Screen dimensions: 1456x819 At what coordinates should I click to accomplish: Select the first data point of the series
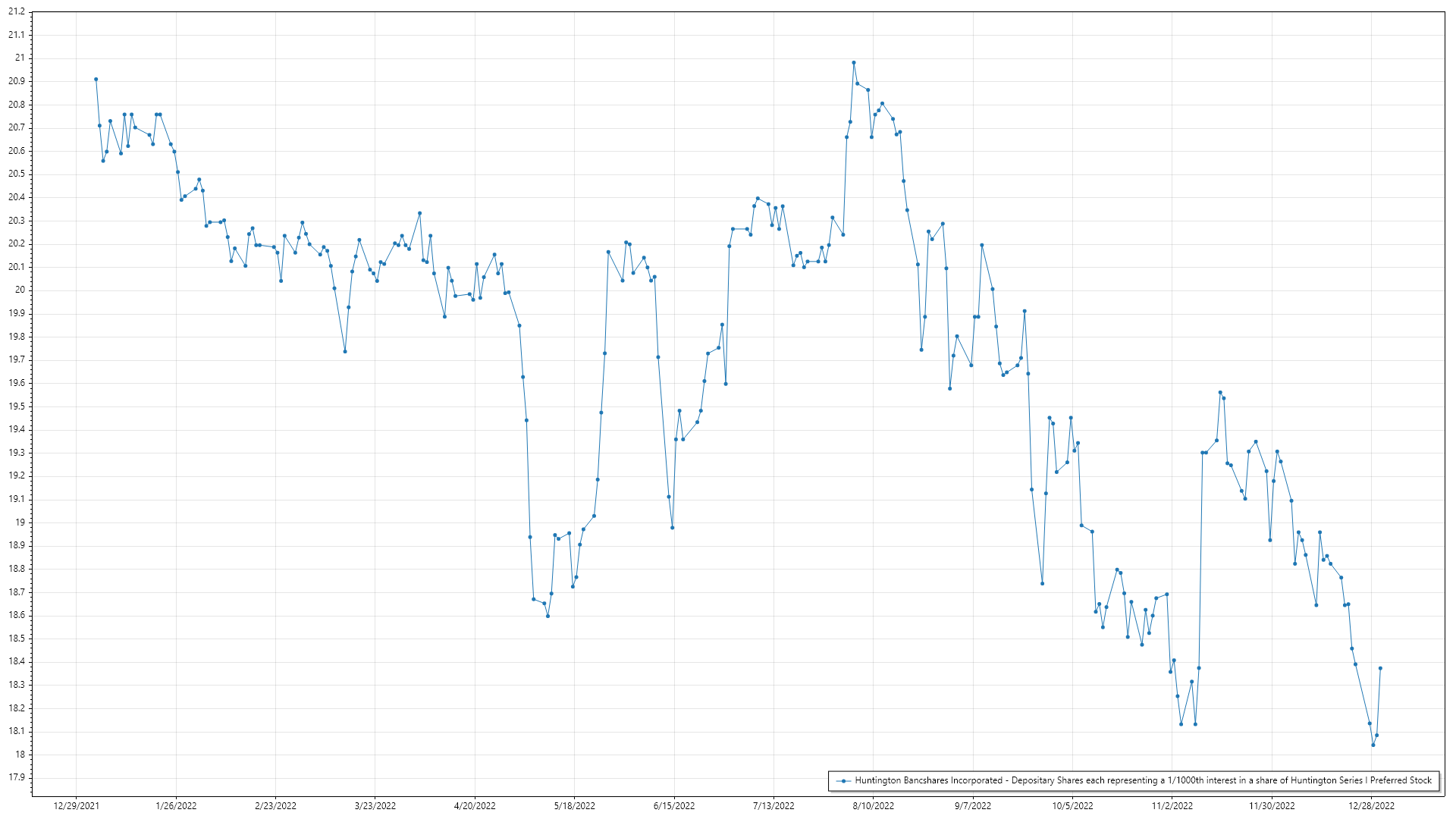point(96,79)
